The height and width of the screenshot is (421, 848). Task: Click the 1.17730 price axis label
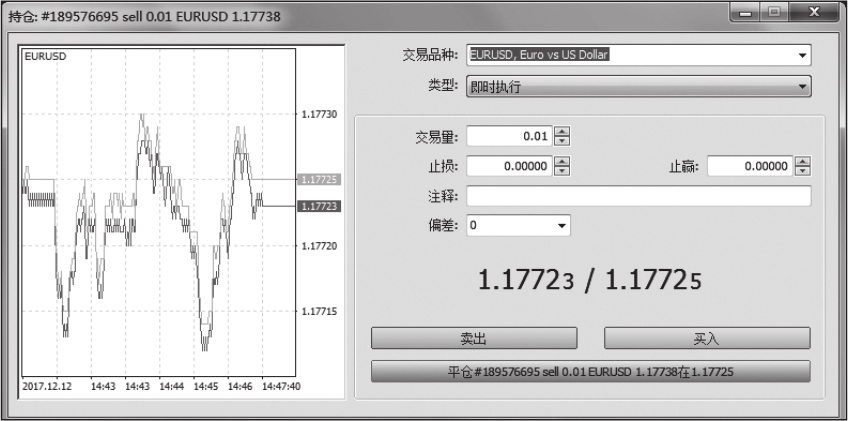(319, 114)
